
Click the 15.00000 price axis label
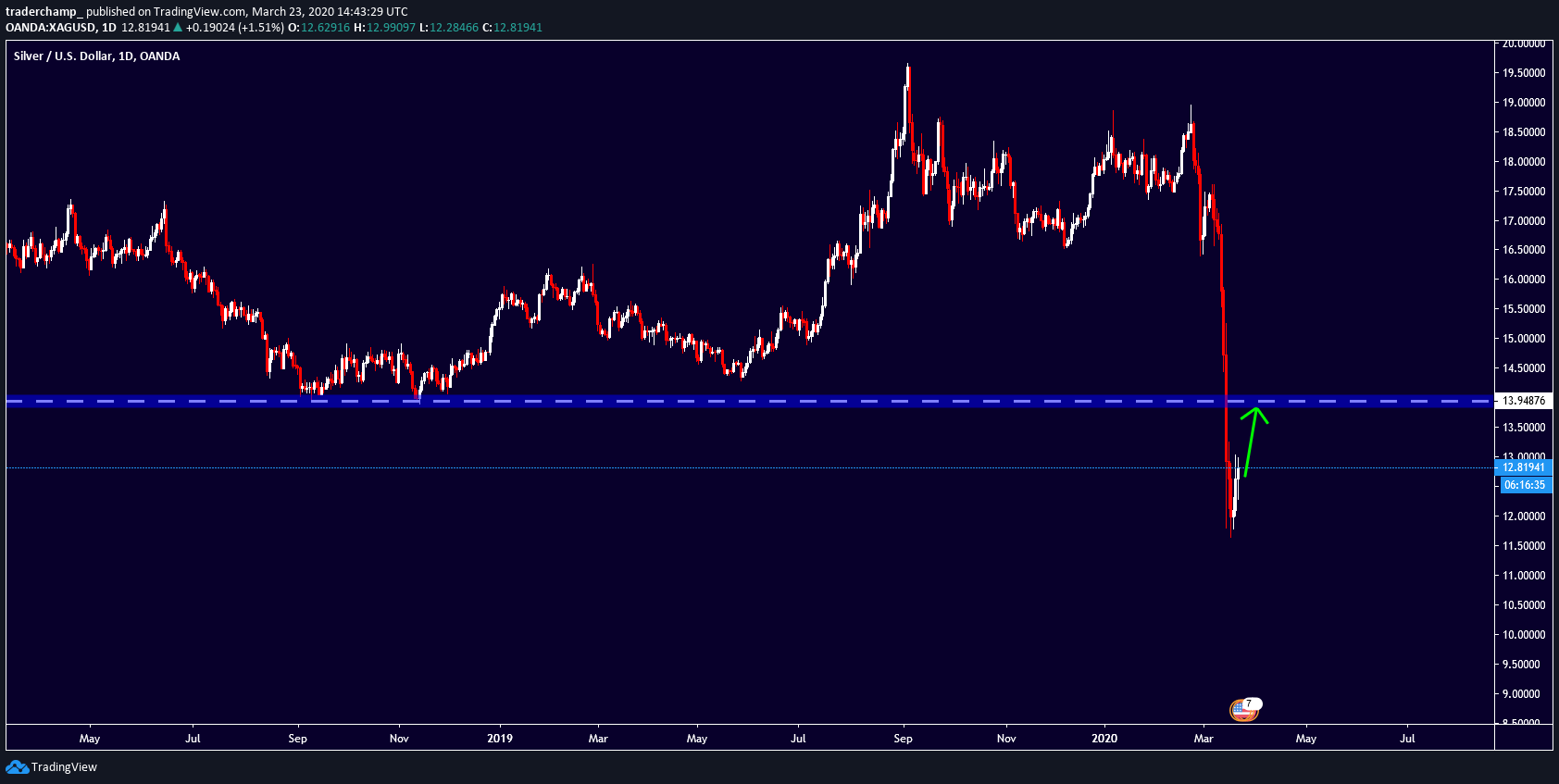pyautogui.click(x=1524, y=339)
